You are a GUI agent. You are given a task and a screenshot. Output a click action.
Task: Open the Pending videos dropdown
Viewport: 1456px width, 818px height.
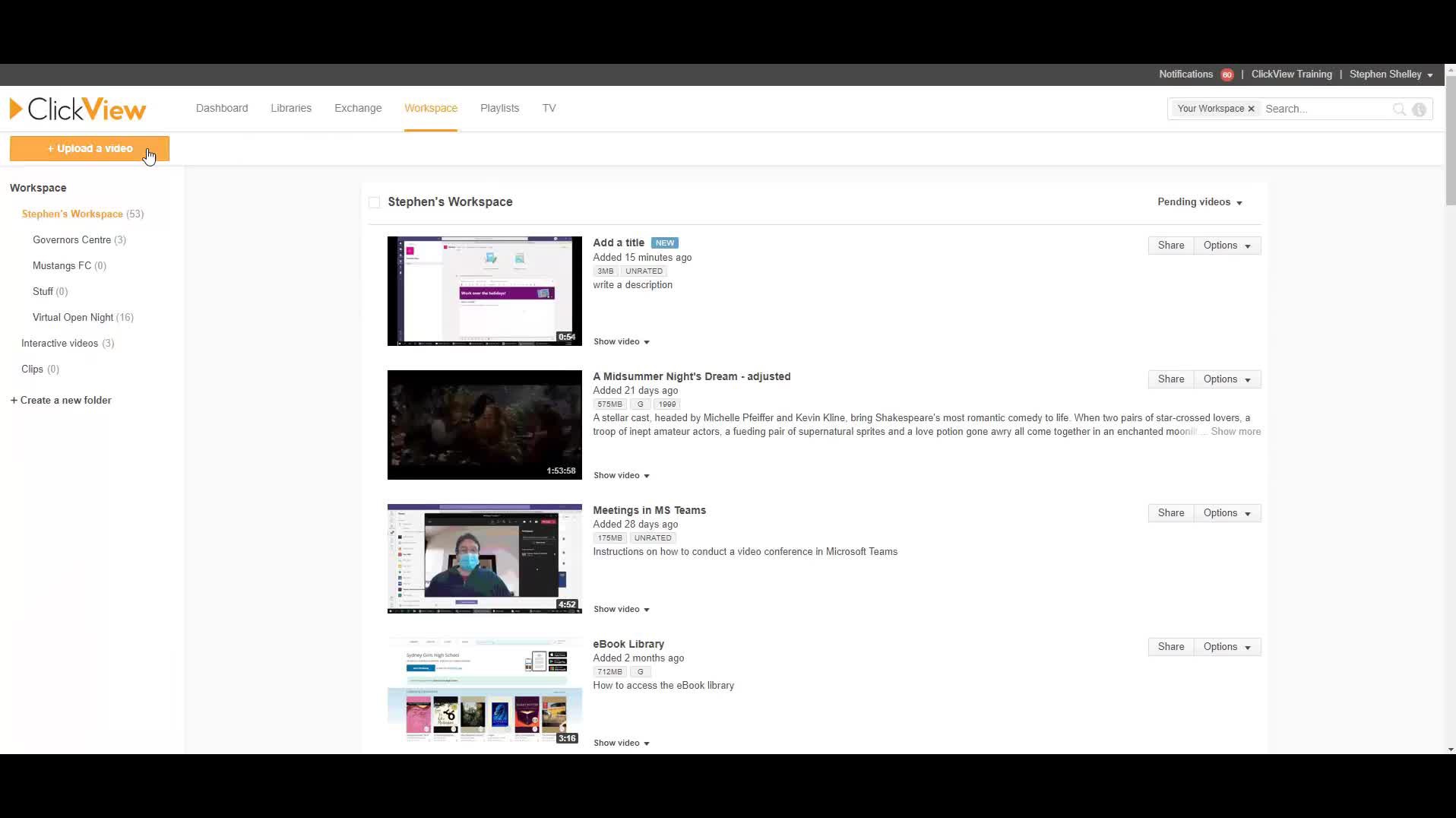[x=1199, y=201]
